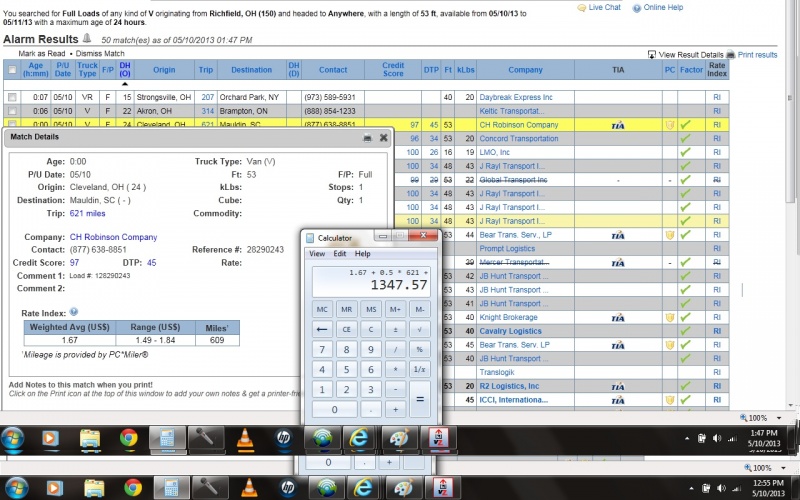The image size is (800, 500).
Task: Click Dismiss Match
Action: tap(100, 53)
